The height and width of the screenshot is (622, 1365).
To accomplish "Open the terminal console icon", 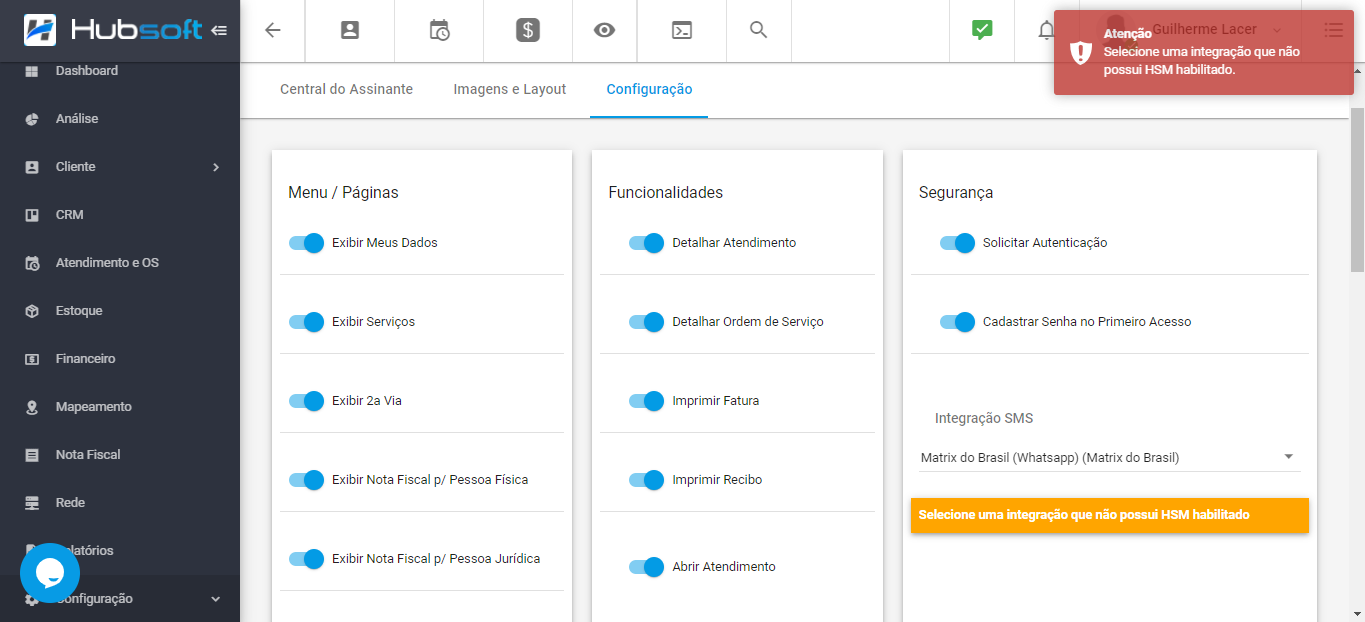I will pyautogui.click(x=681, y=30).
